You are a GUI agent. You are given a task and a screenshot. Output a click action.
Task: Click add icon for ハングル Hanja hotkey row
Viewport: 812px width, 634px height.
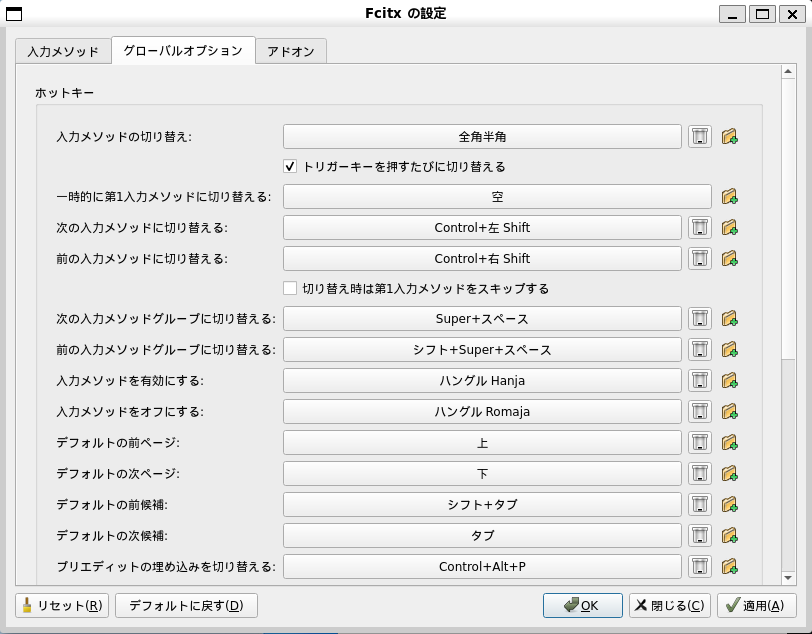(x=729, y=381)
